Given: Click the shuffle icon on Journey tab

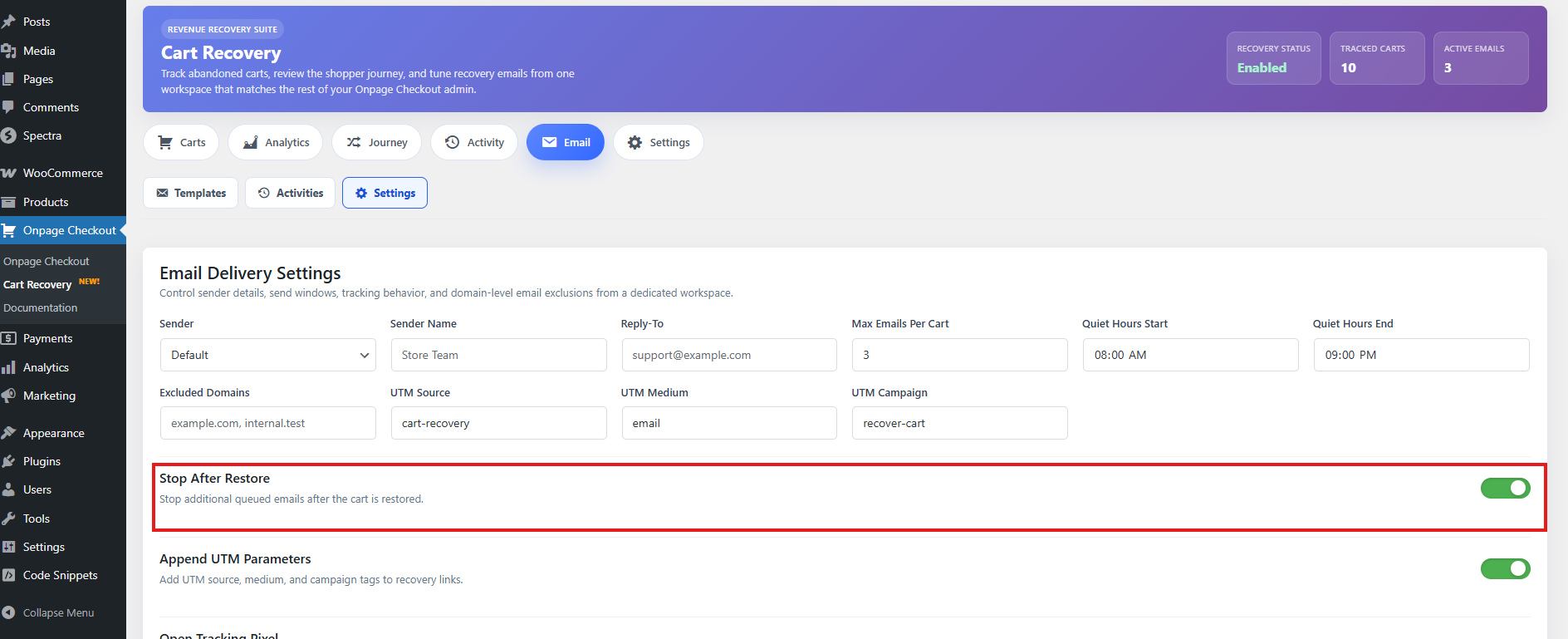Looking at the screenshot, I should tap(354, 142).
